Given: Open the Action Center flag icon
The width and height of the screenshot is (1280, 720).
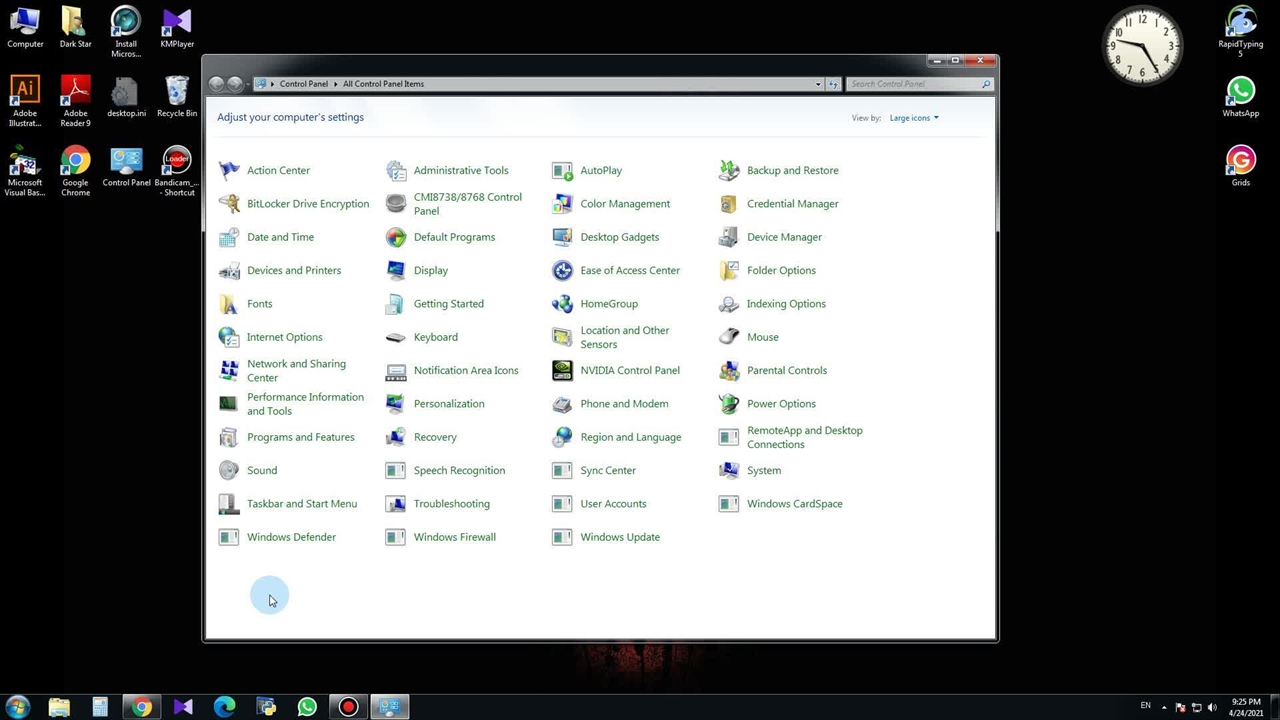Looking at the screenshot, I should point(229,171).
